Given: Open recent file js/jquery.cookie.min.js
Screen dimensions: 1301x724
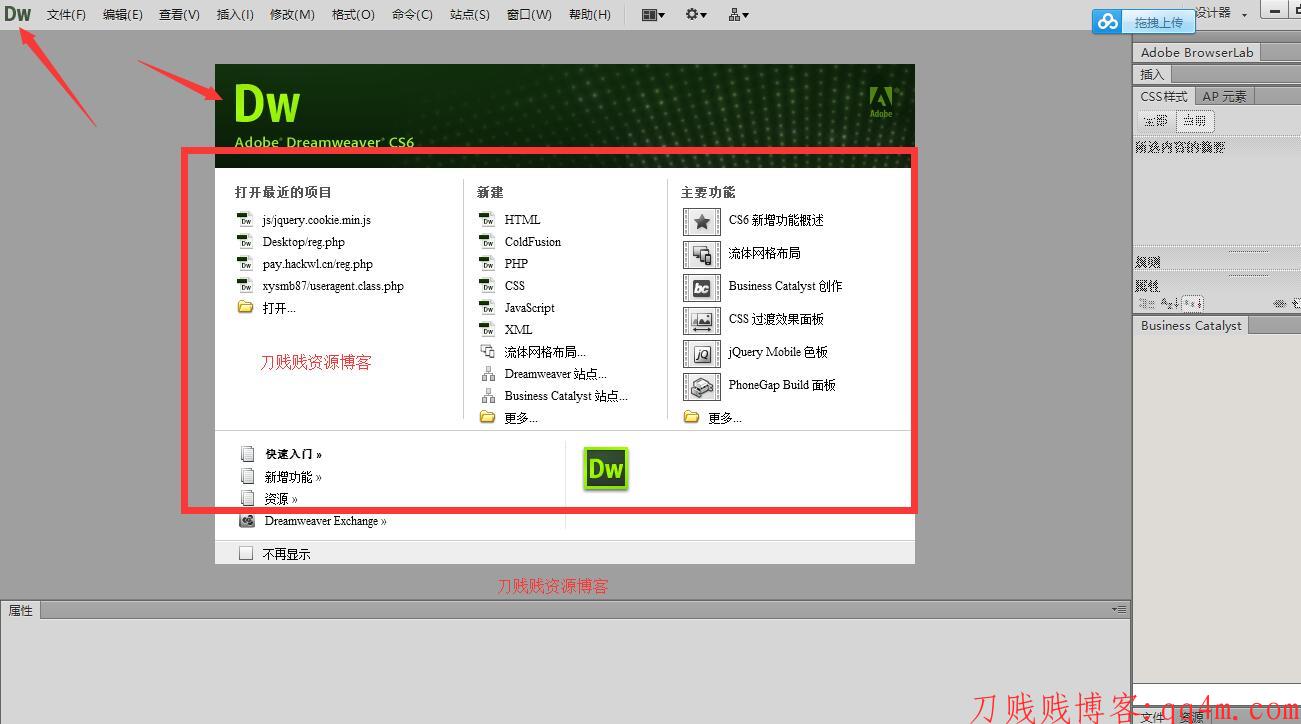Looking at the screenshot, I should point(316,220).
